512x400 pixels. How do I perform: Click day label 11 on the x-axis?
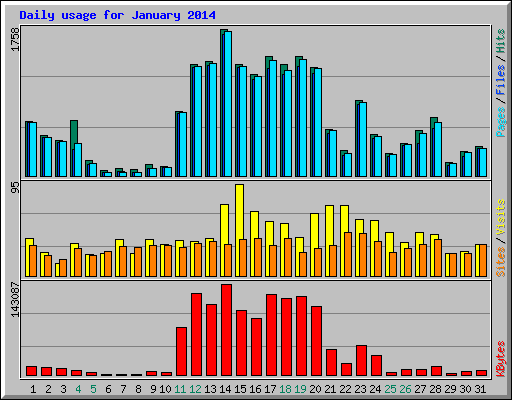pos(180,389)
